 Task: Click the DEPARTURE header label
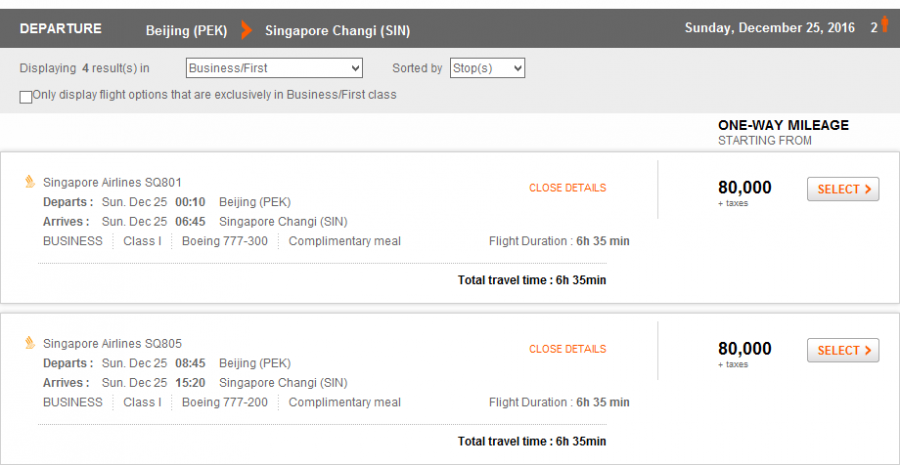pyautogui.click(x=58, y=29)
